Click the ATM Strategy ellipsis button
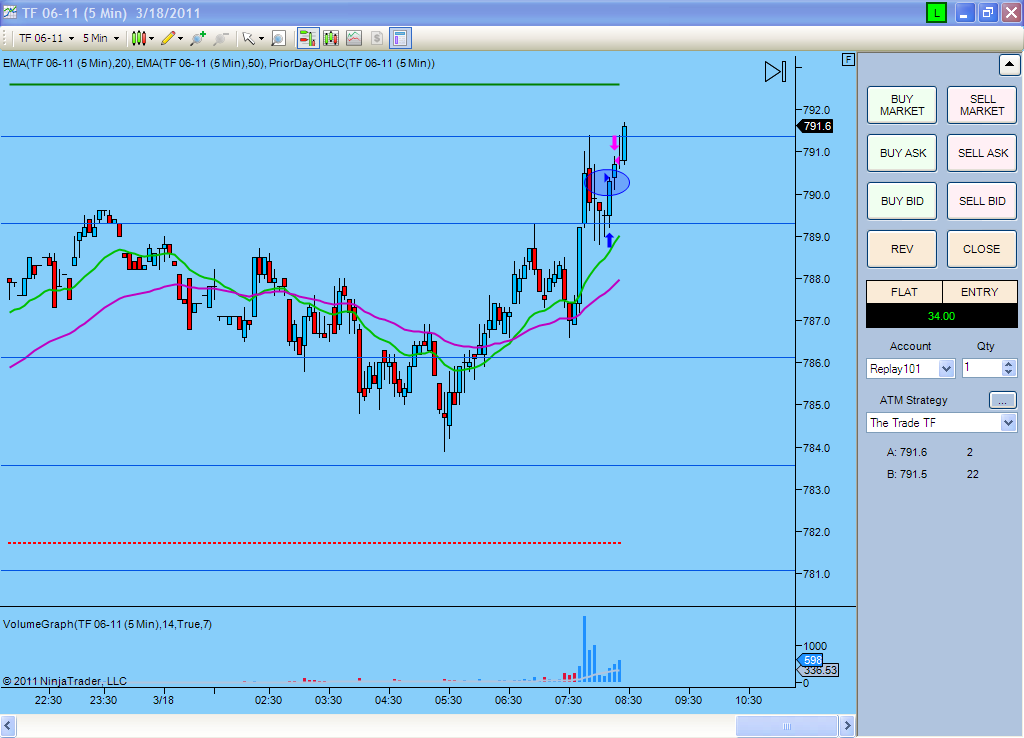Screen dimensions: 1024x738 (1002, 400)
